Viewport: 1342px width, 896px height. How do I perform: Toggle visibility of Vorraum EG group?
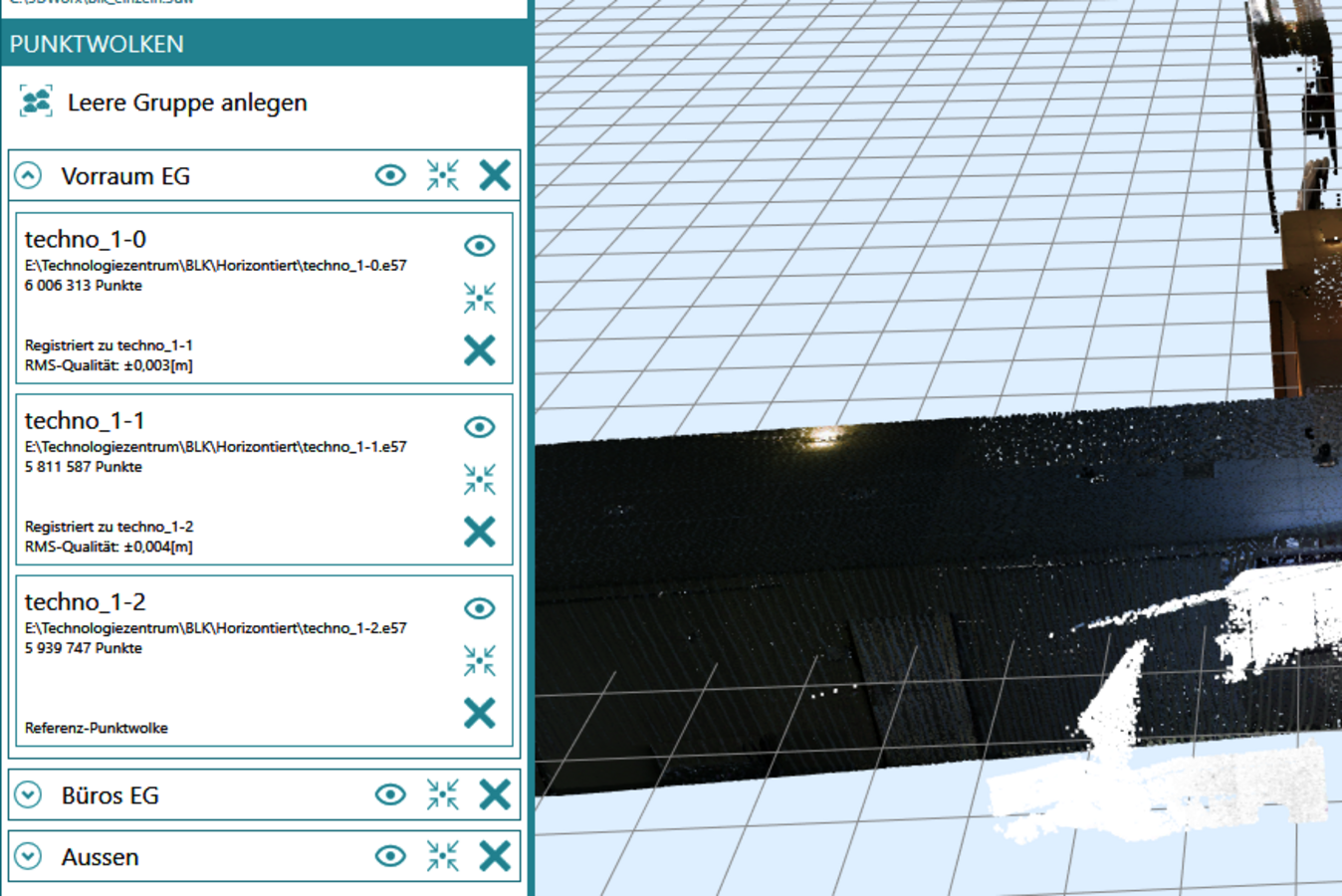(390, 175)
